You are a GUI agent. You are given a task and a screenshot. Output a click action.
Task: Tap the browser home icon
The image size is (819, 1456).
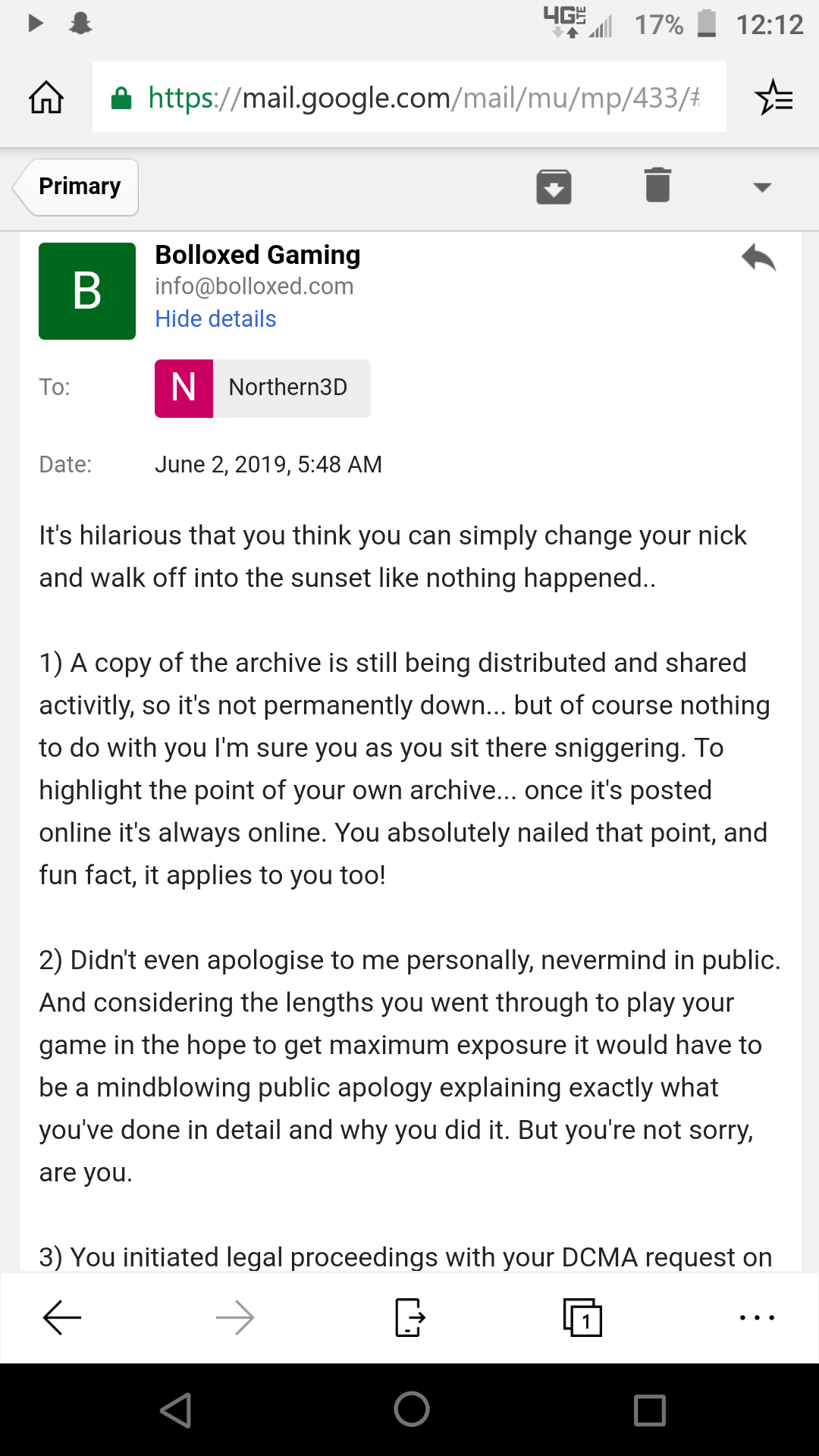tap(46, 98)
